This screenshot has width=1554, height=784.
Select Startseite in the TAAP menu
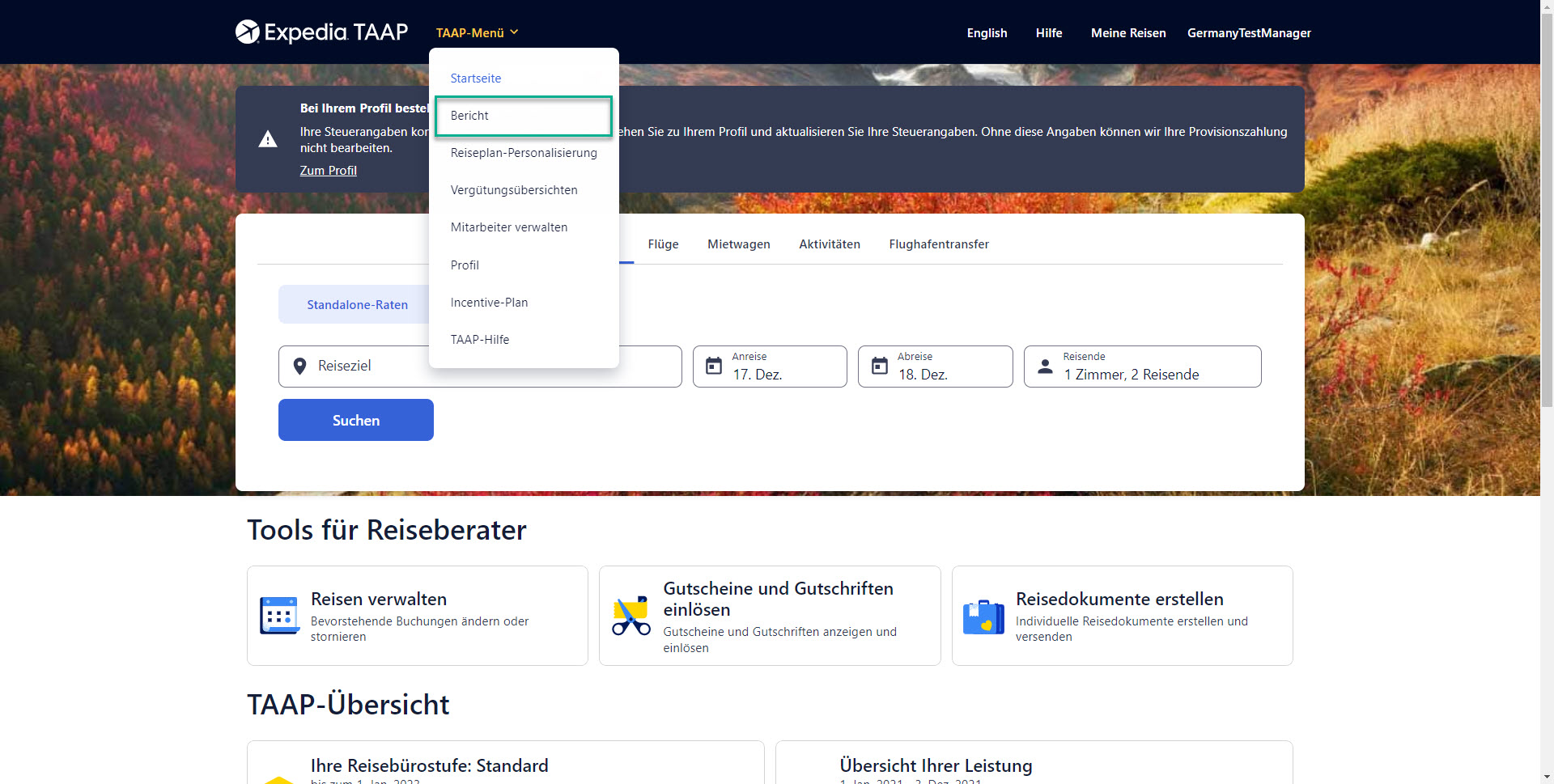(476, 78)
